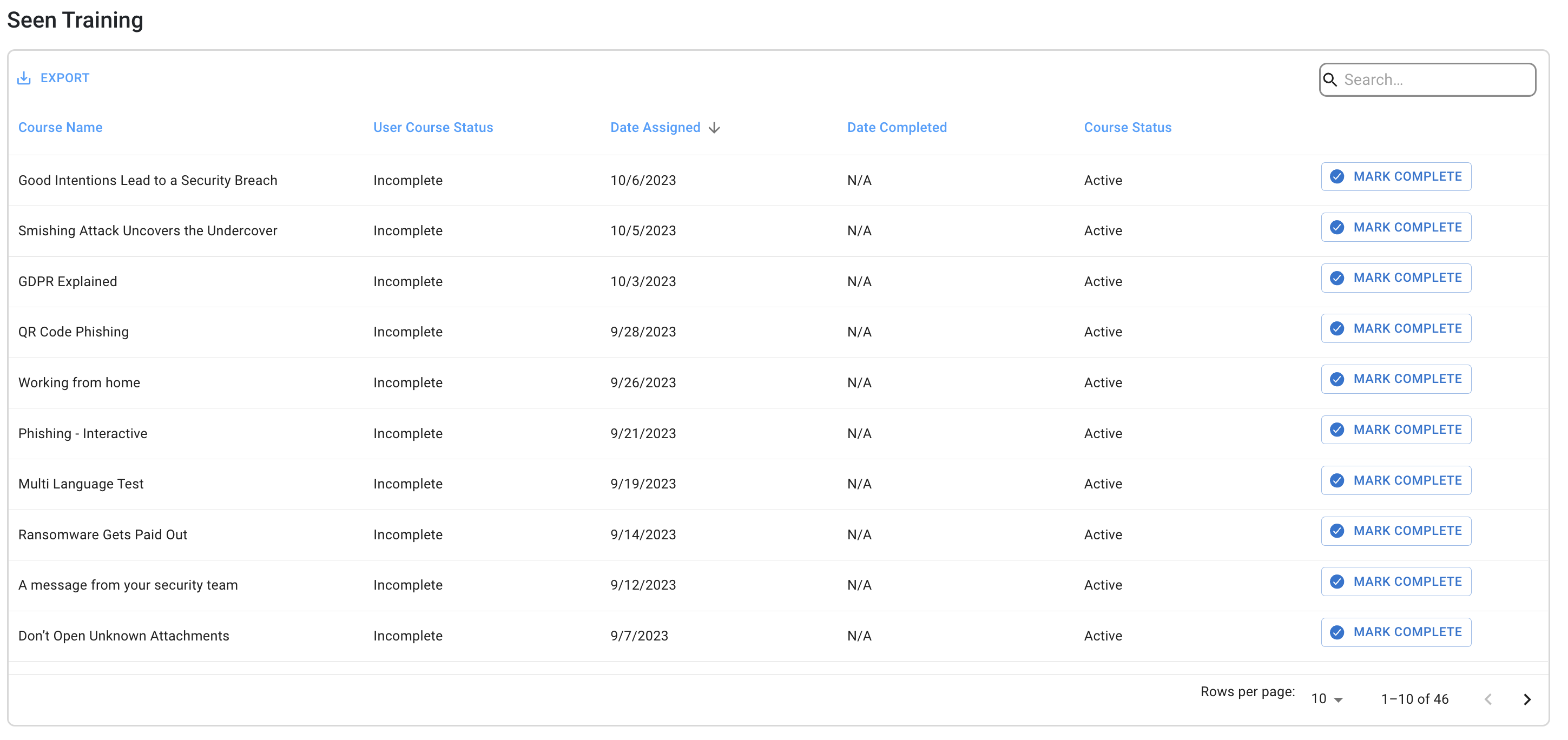Screen dimensions: 1568x740
Task: Click the Date Assigned sort arrow
Action: 715,128
